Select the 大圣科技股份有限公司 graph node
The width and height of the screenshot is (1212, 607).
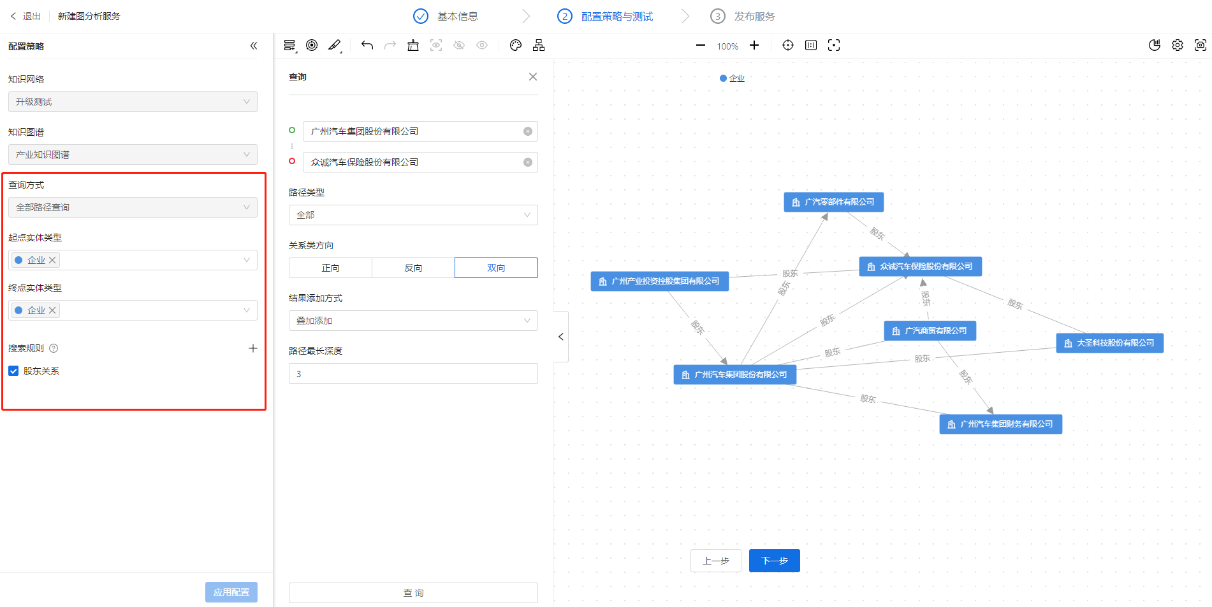pyautogui.click(x=1110, y=343)
